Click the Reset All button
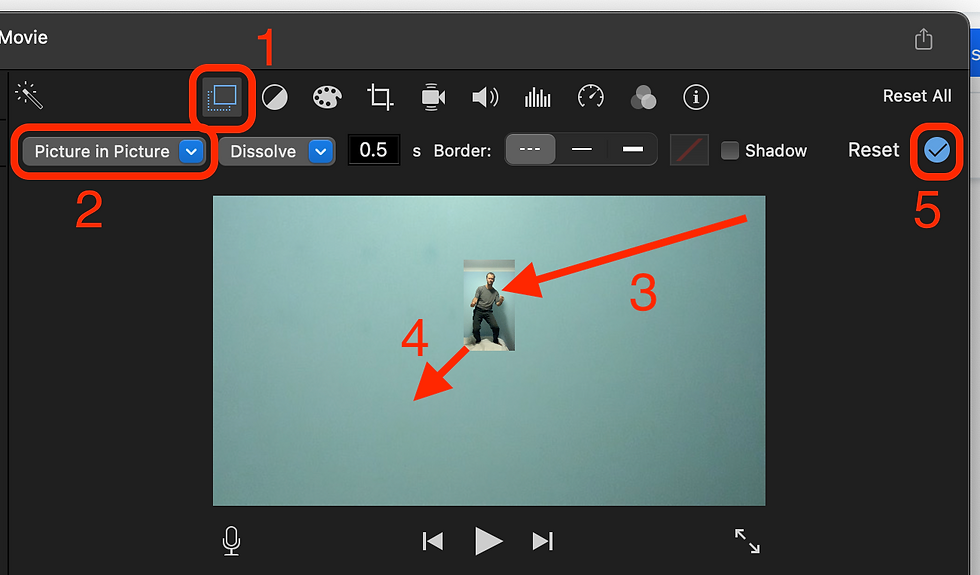 [917, 96]
